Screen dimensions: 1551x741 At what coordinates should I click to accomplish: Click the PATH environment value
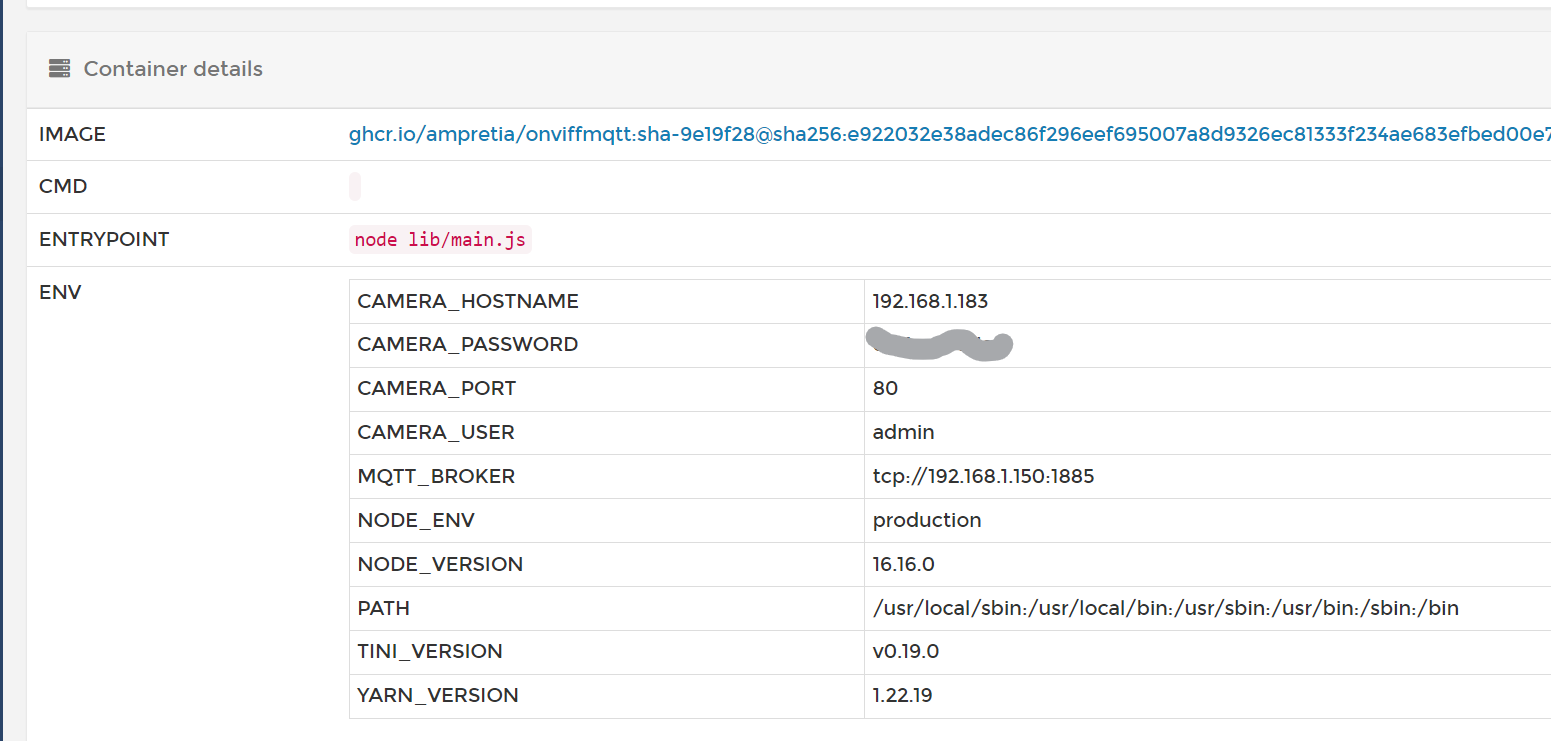[x=1165, y=608]
